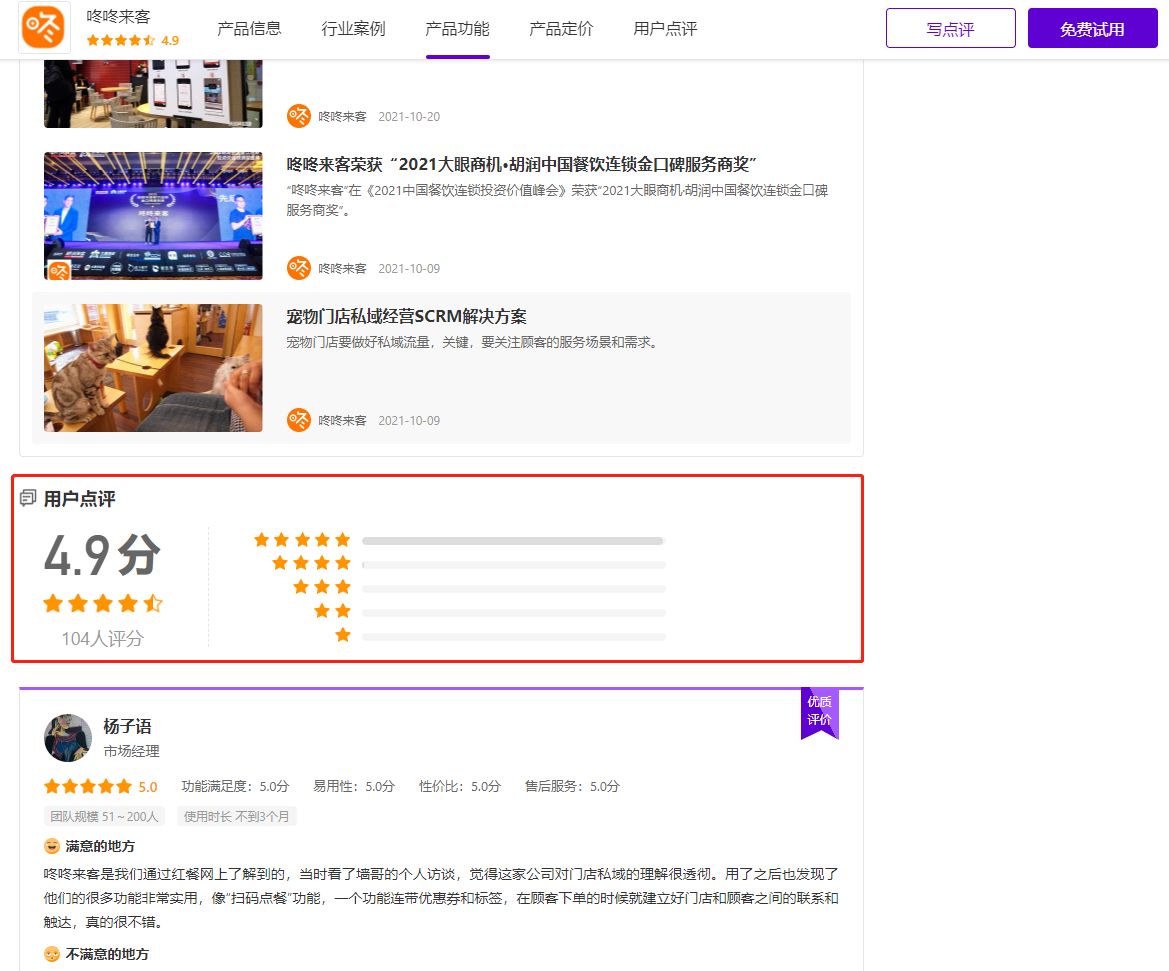Click the 团队规模 51～200人 tag
The width and height of the screenshot is (1169, 971).
click(104, 817)
